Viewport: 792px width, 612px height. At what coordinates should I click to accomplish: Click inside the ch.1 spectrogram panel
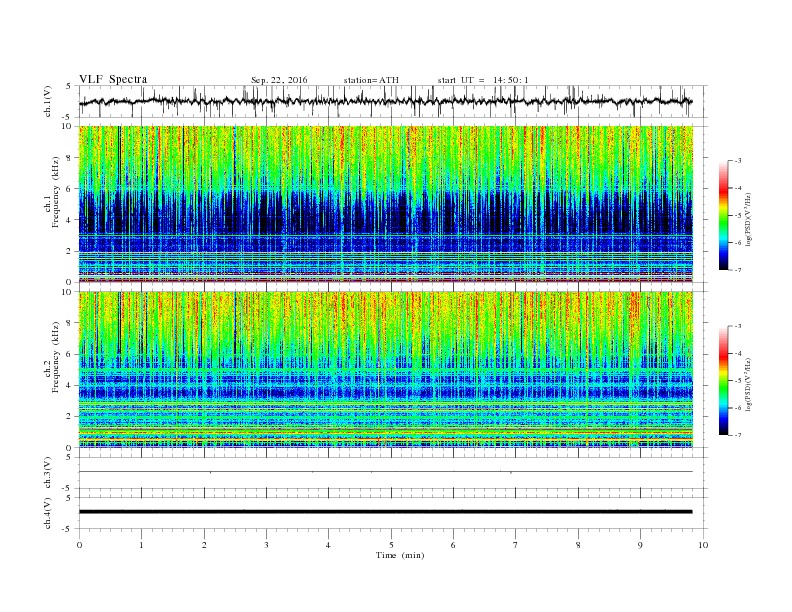(x=385, y=204)
